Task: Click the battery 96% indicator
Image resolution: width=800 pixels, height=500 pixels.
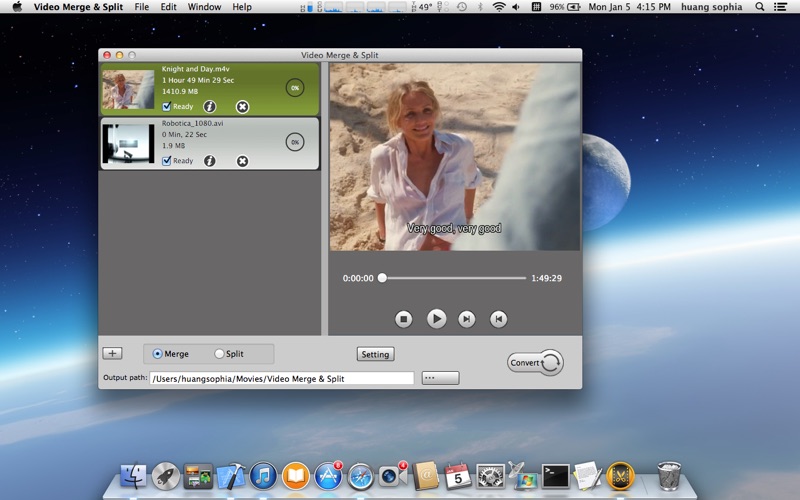Action: pyautogui.click(x=565, y=7)
